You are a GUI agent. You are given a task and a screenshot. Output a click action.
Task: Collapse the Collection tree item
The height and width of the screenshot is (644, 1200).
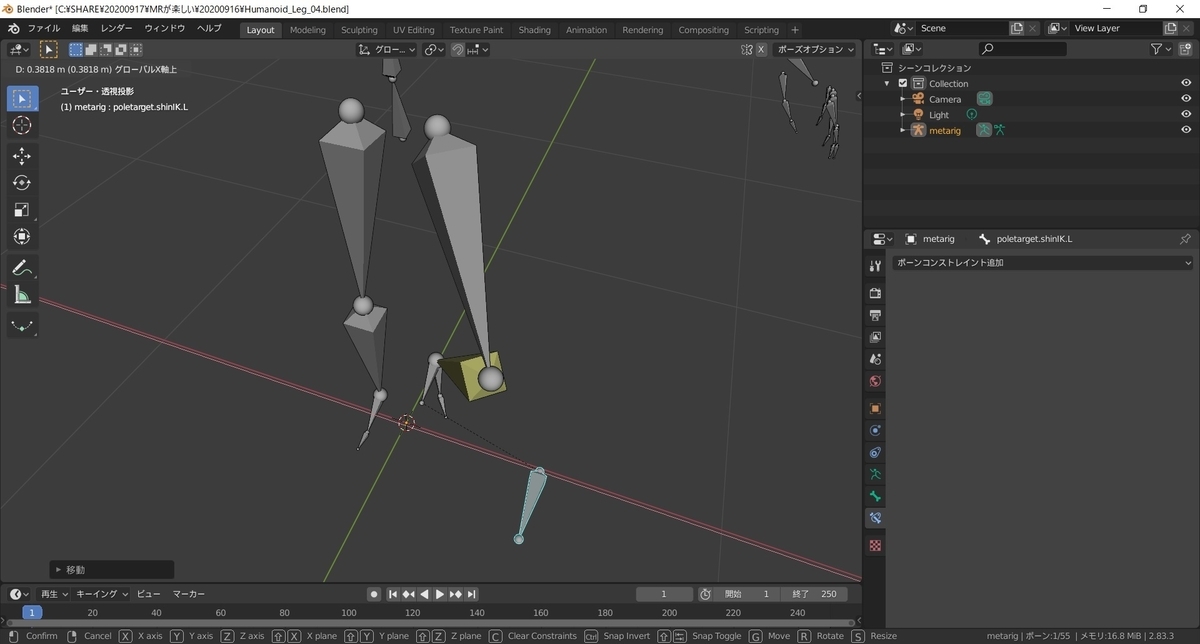pyautogui.click(x=887, y=83)
